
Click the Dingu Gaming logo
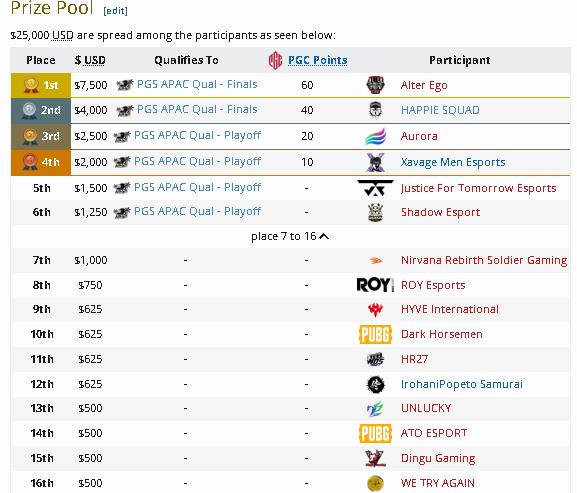(375, 458)
